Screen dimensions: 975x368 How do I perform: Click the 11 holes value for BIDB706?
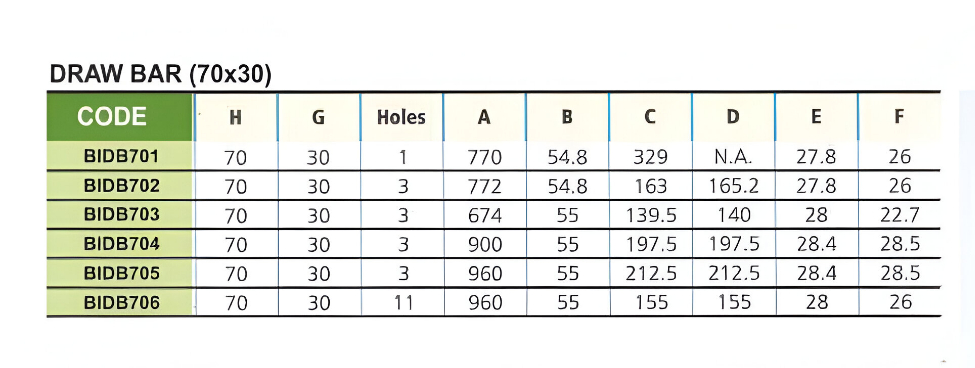click(x=401, y=303)
